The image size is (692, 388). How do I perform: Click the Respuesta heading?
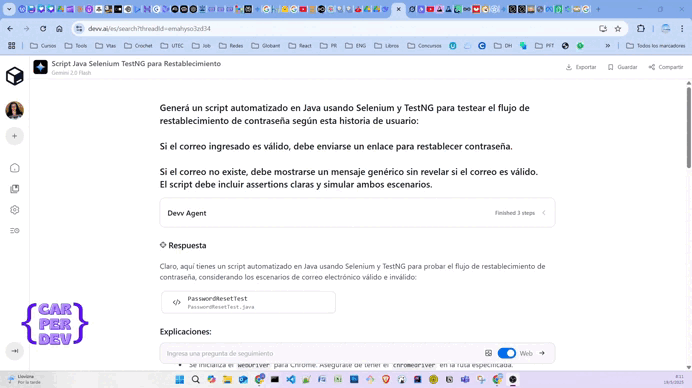click(187, 245)
